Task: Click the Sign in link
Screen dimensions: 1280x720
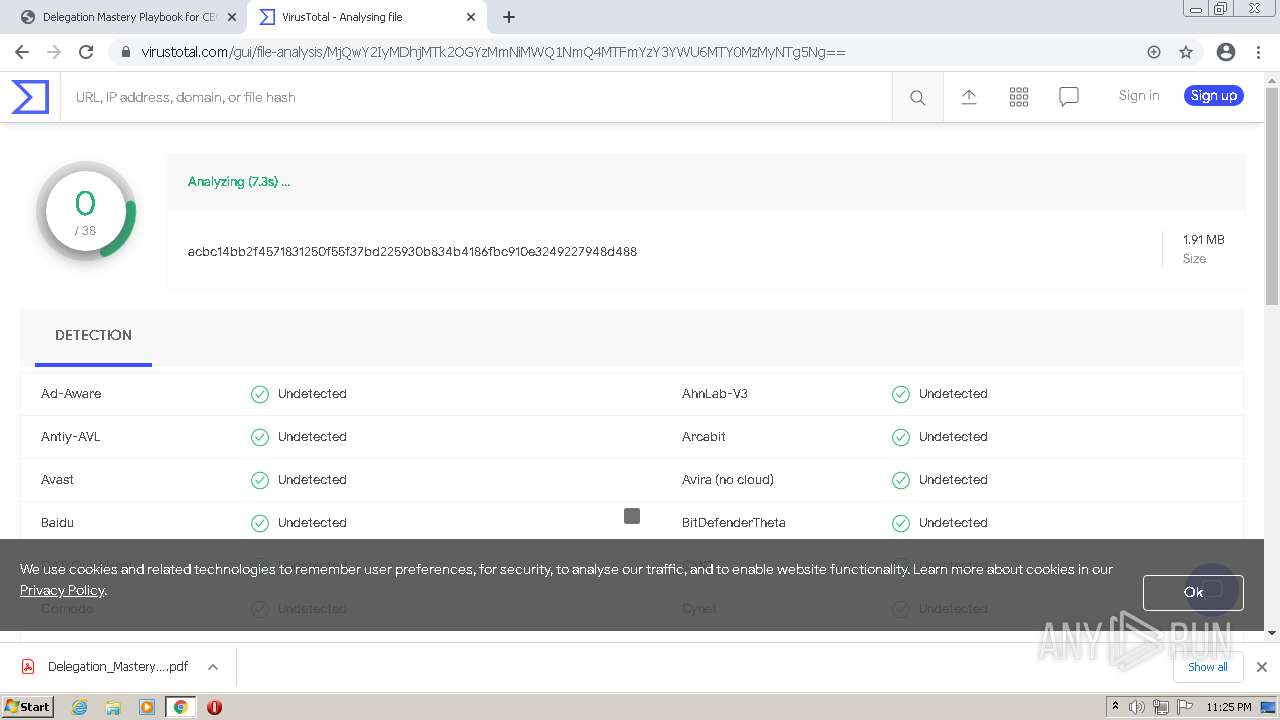Action: coord(1138,95)
